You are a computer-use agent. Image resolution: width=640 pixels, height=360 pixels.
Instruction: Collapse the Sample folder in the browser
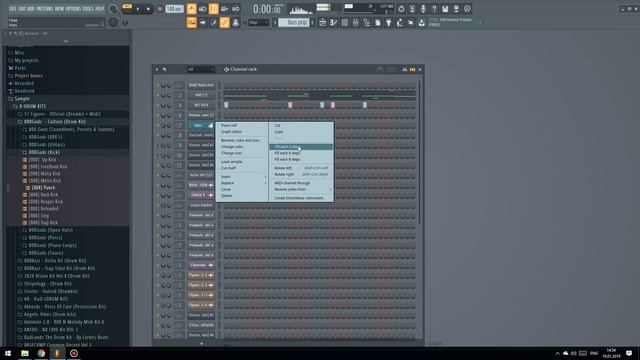coord(22,99)
